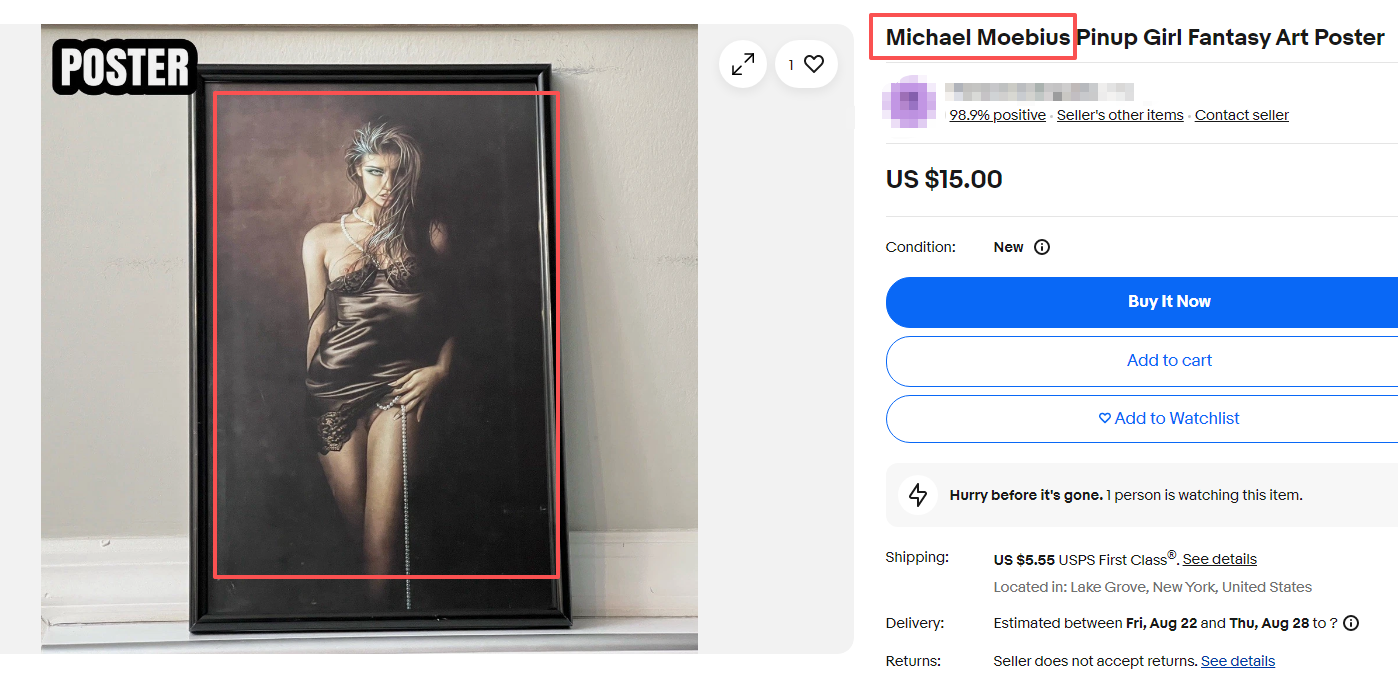
Task: Add the poster to cart
Action: [x=1168, y=360]
